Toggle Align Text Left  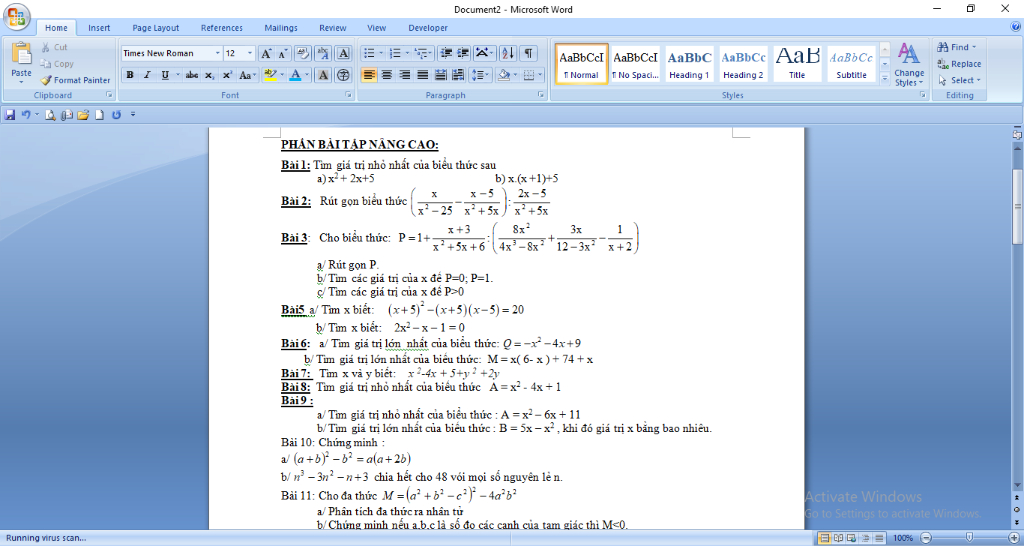click(x=369, y=75)
